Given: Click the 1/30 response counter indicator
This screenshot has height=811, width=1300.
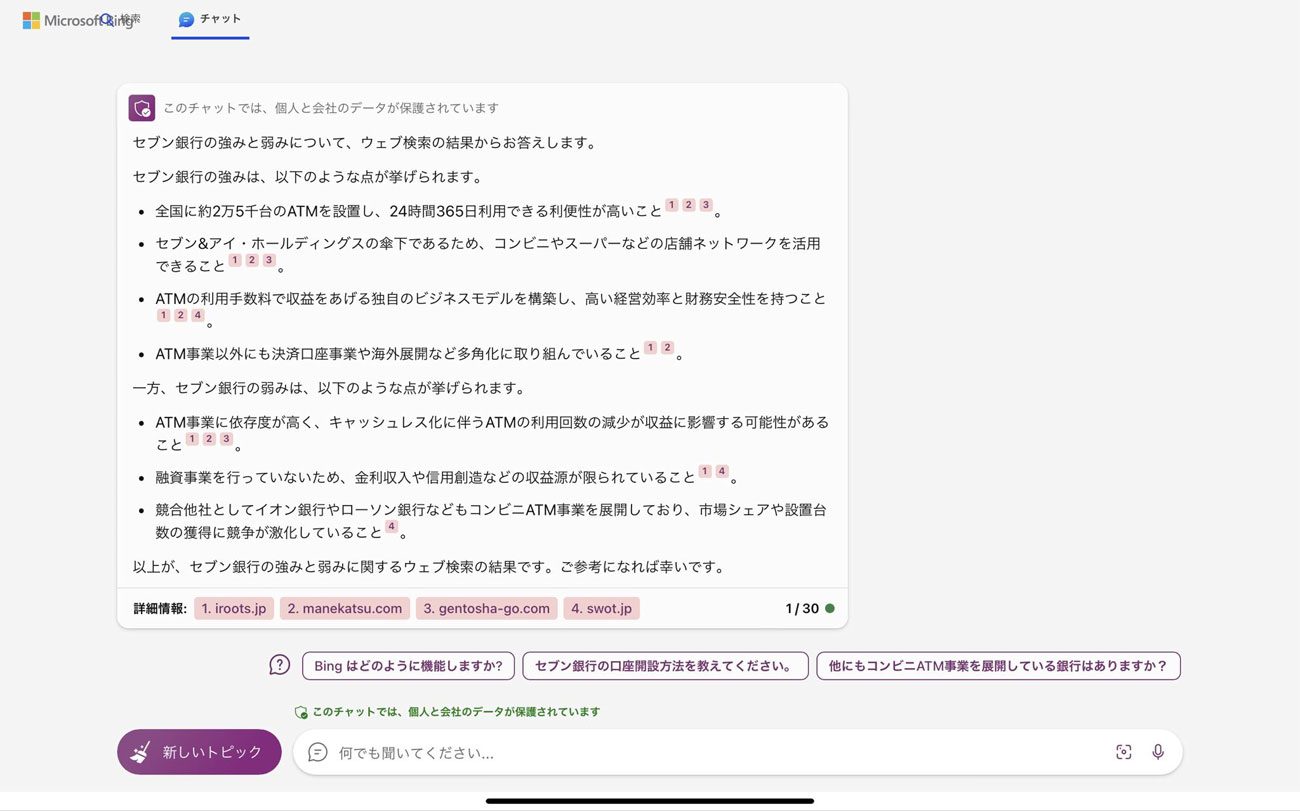Looking at the screenshot, I should (x=802, y=608).
